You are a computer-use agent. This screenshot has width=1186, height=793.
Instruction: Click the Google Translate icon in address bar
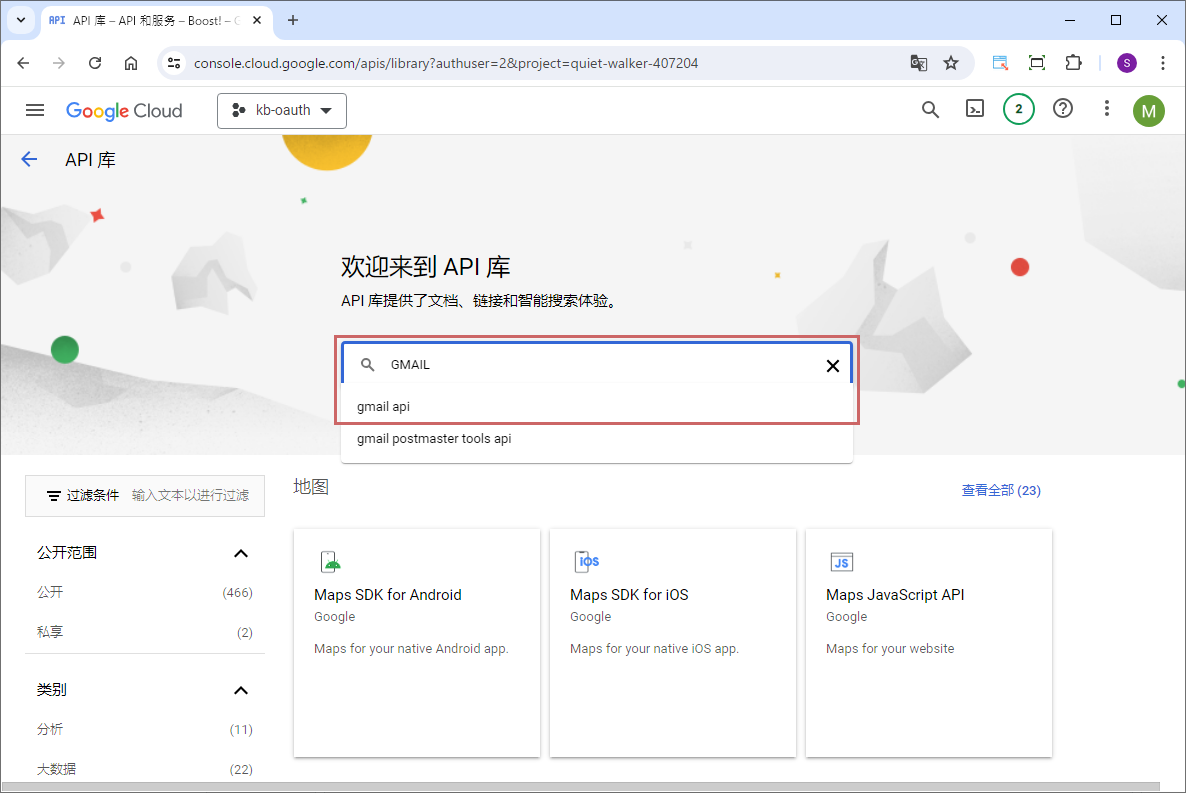coord(918,63)
